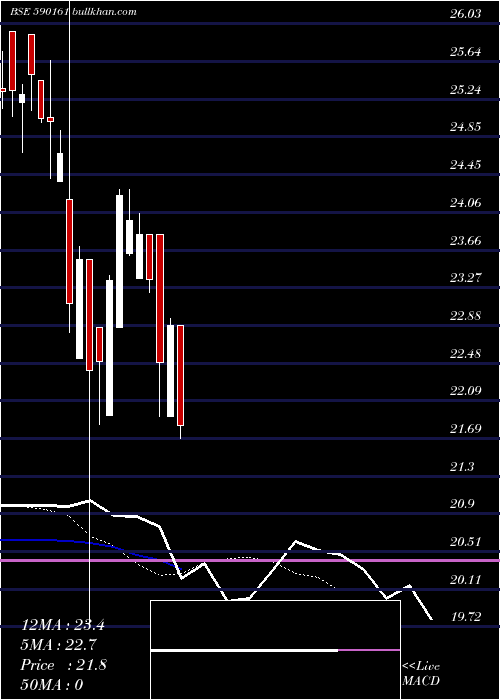Click the 5MA : 22.7 readout
The width and height of the screenshot is (500, 700).
59,645
